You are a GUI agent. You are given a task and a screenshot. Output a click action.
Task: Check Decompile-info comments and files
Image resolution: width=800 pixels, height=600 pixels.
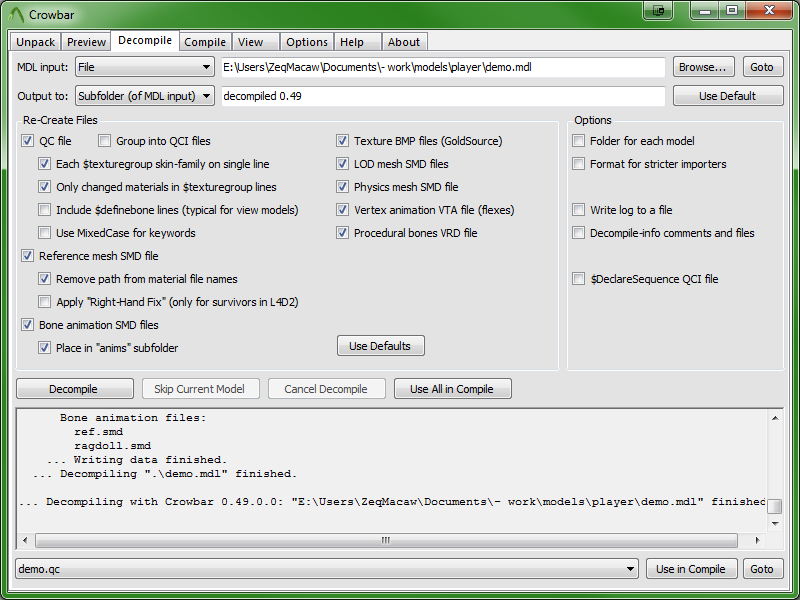coord(579,233)
